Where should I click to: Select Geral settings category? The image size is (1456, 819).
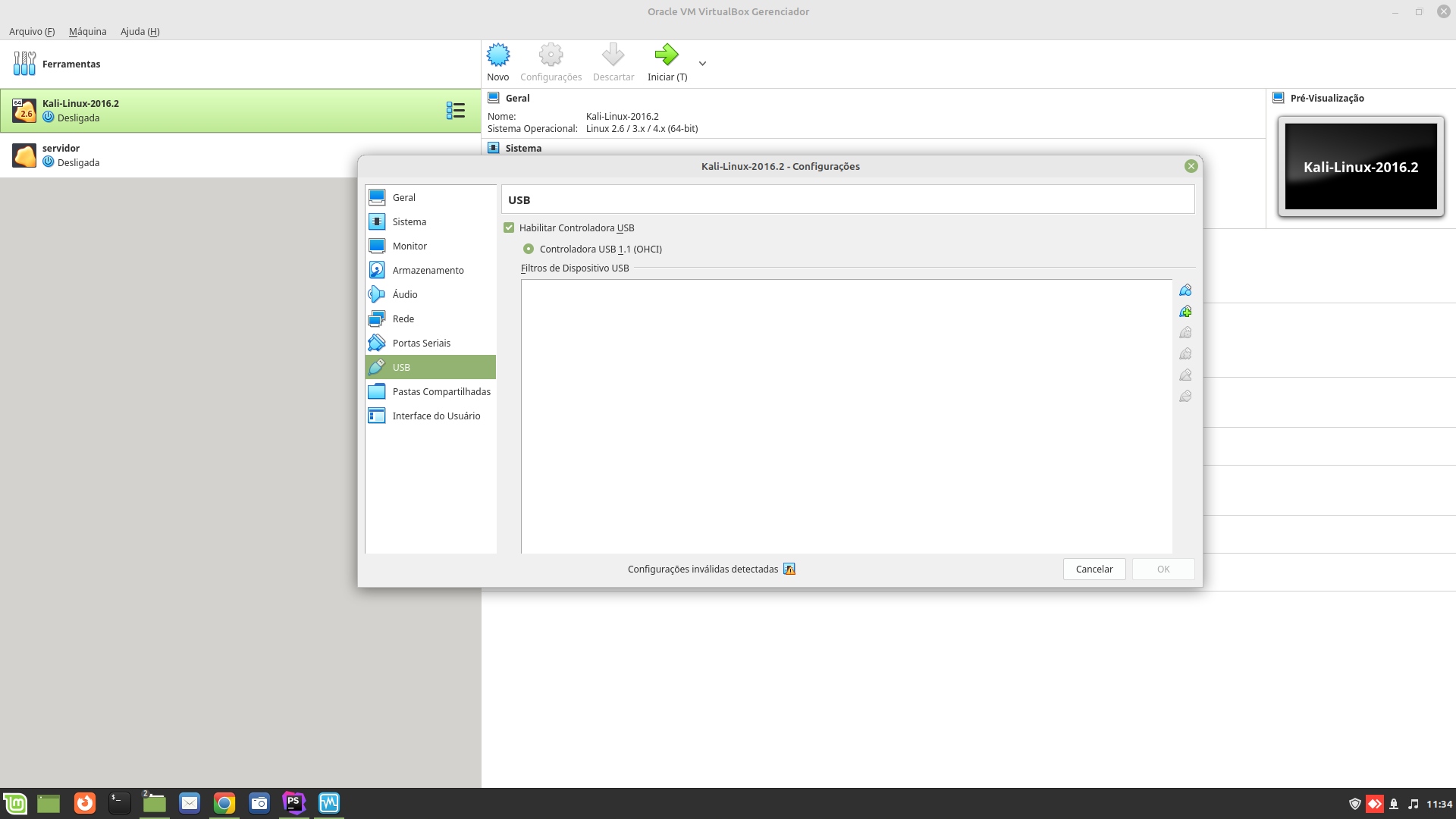[x=431, y=197]
